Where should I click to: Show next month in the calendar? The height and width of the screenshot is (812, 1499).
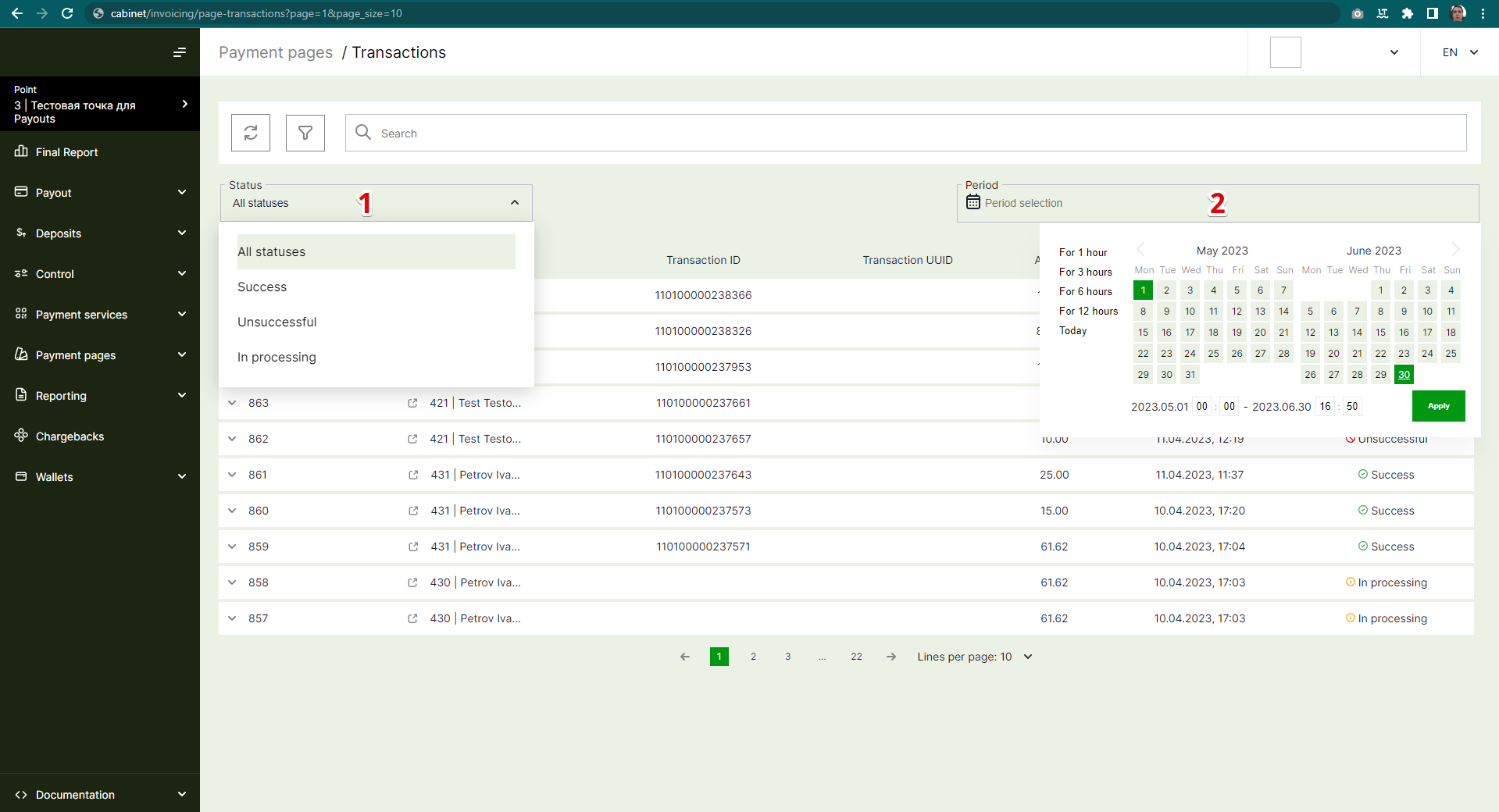tap(1455, 250)
